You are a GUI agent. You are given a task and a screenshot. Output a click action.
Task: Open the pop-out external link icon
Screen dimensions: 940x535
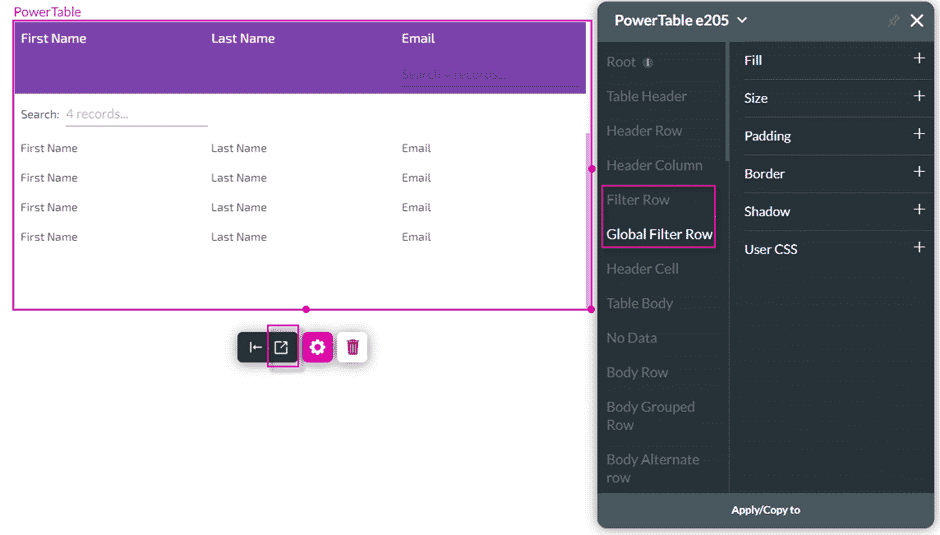[281, 347]
